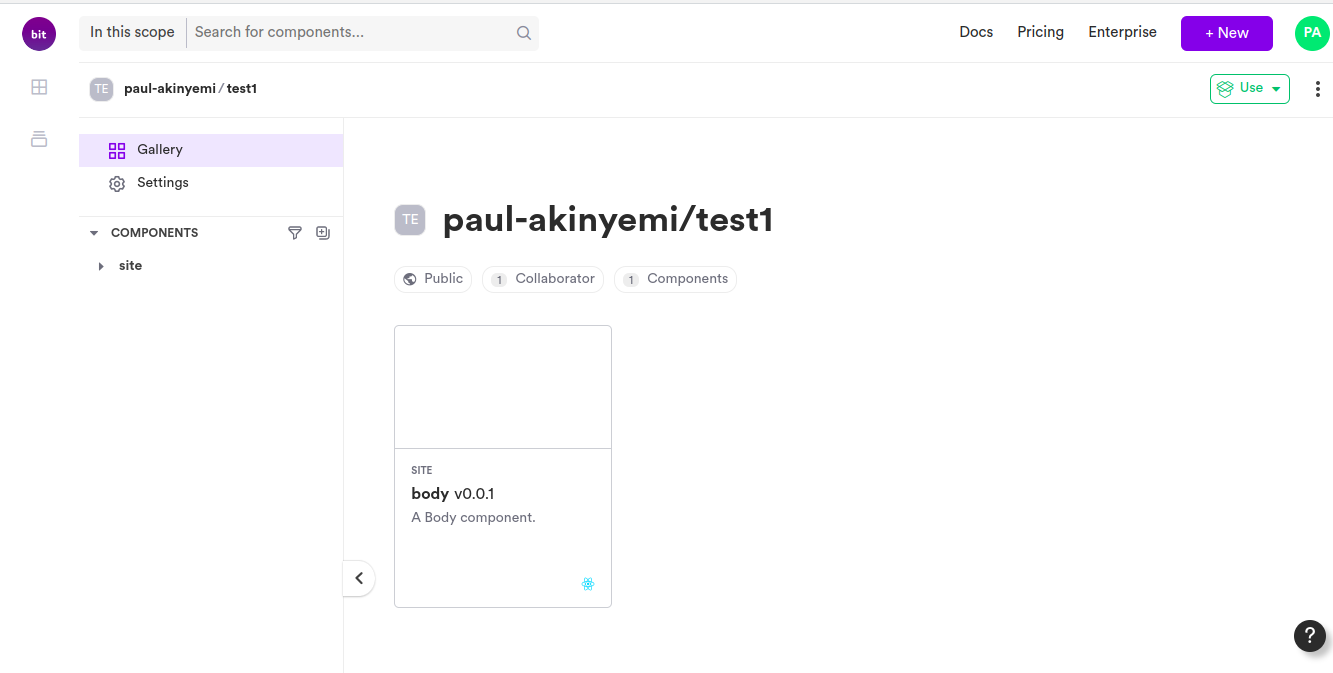
Task: Open the Enterprise link
Action: point(1122,32)
